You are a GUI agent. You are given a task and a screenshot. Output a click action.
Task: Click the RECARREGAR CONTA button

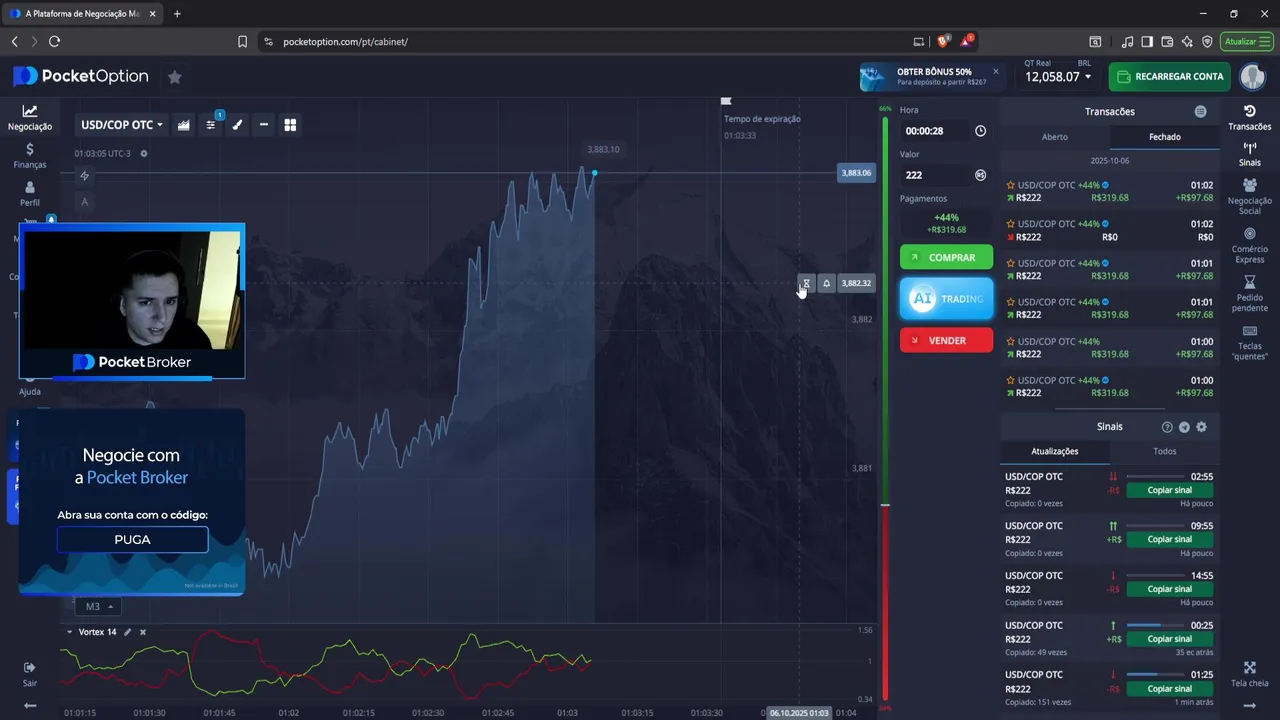coord(1171,77)
